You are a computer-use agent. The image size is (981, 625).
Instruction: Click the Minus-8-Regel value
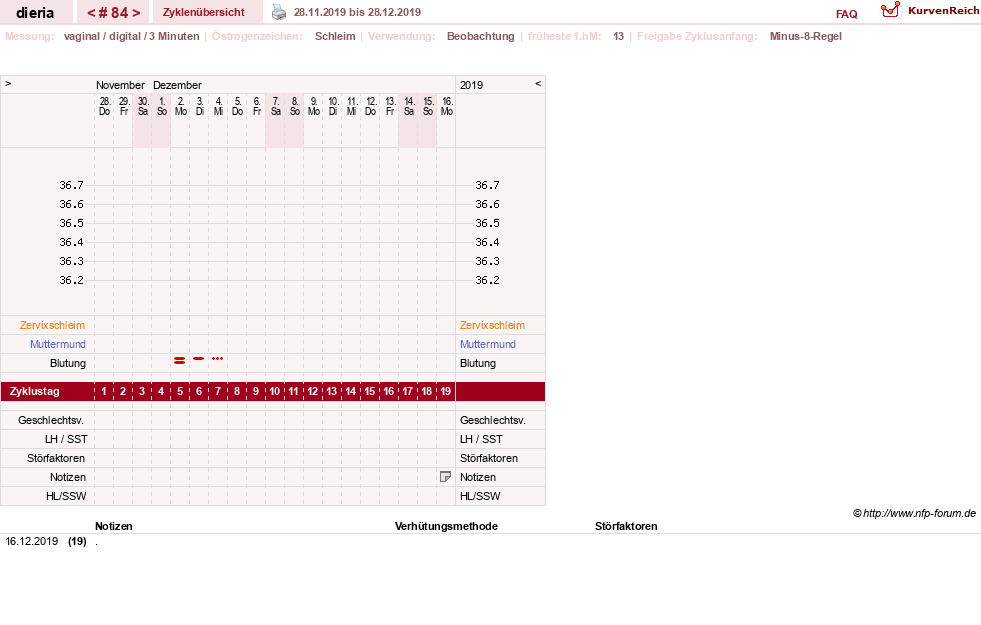[x=806, y=36]
